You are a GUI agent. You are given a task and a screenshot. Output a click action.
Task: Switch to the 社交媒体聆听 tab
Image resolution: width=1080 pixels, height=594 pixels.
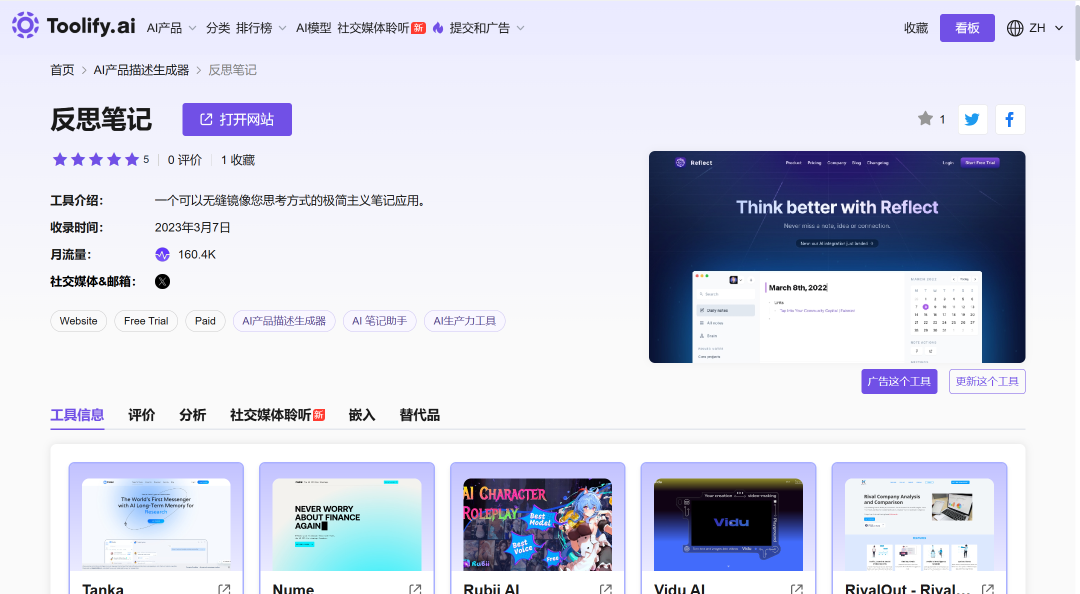(278, 415)
